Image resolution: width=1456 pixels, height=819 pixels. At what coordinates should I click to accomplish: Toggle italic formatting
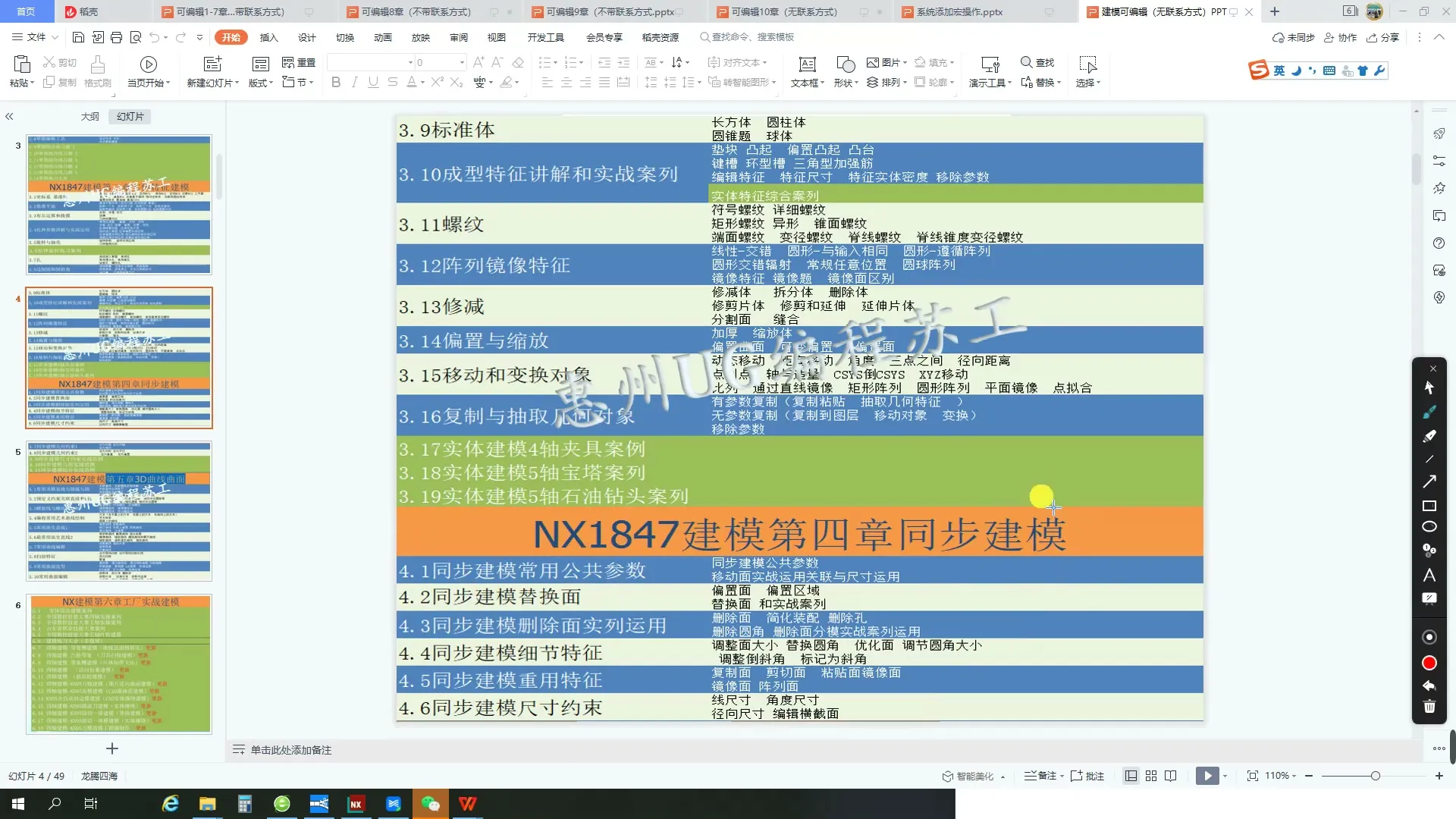click(x=354, y=83)
